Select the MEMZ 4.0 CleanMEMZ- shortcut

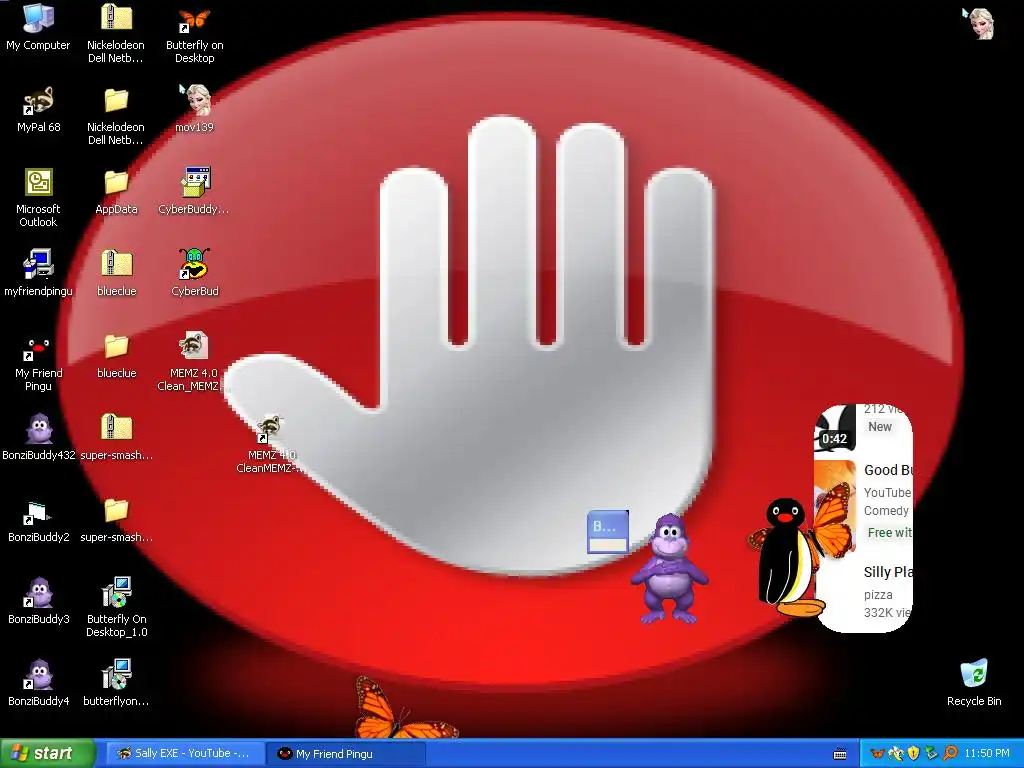point(269,444)
